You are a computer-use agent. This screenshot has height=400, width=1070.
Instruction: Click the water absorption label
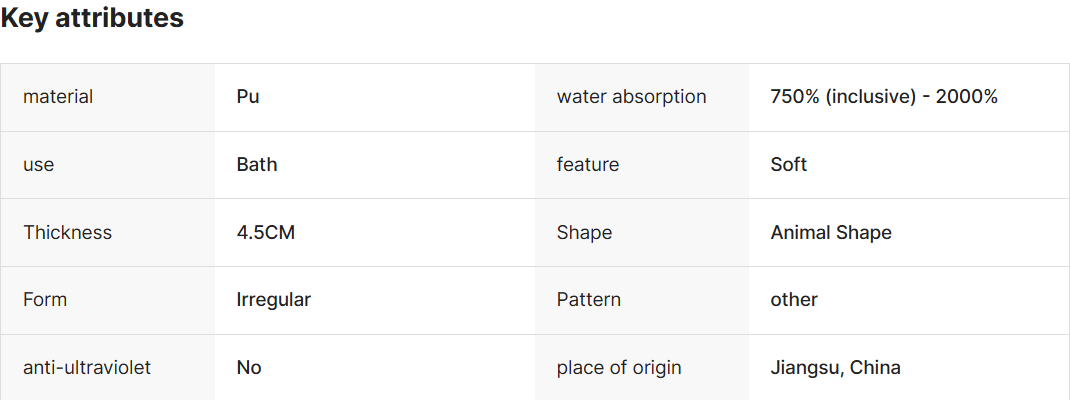click(631, 97)
